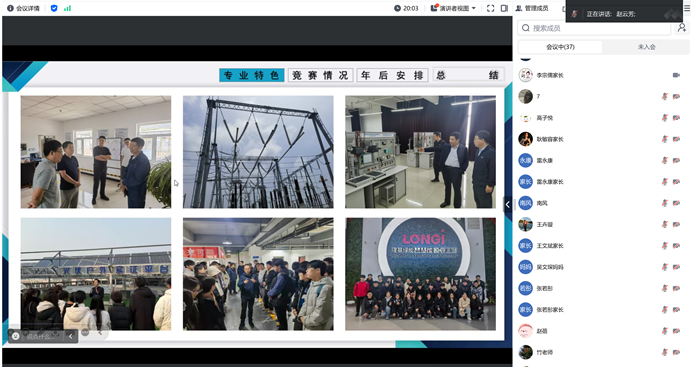Click the 妈妈 avatar circle

525,267
